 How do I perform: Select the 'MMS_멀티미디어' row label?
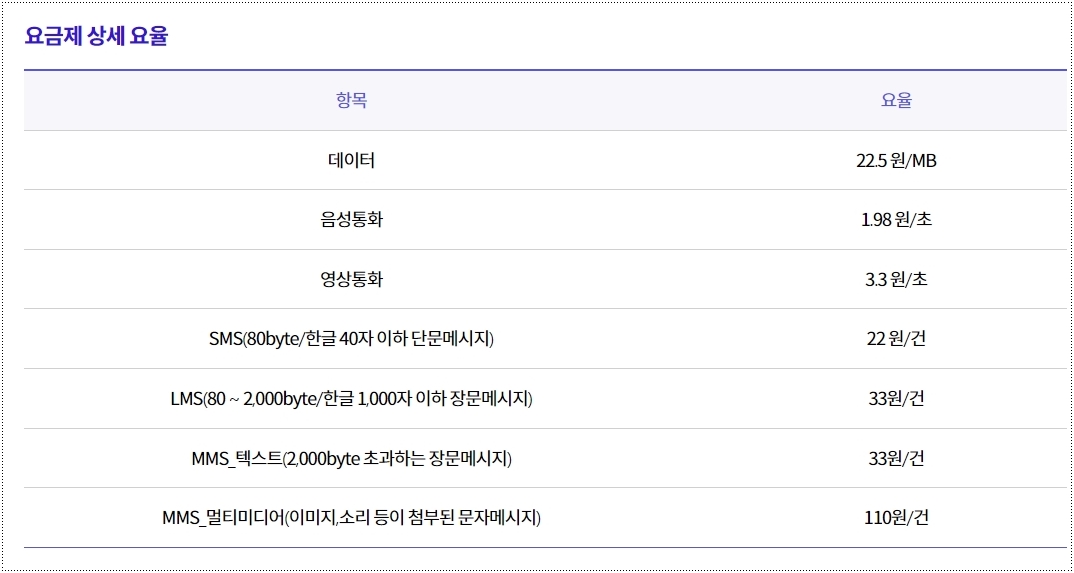tap(351, 518)
